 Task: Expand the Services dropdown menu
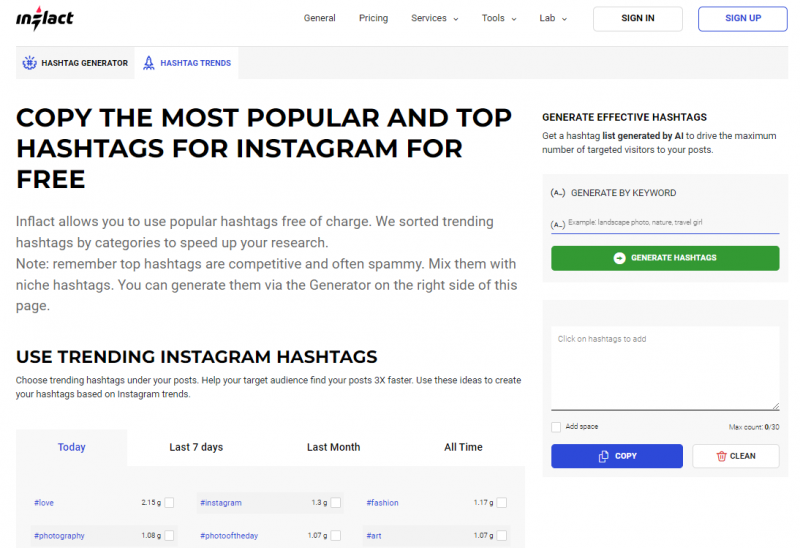pyautogui.click(x=434, y=18)
